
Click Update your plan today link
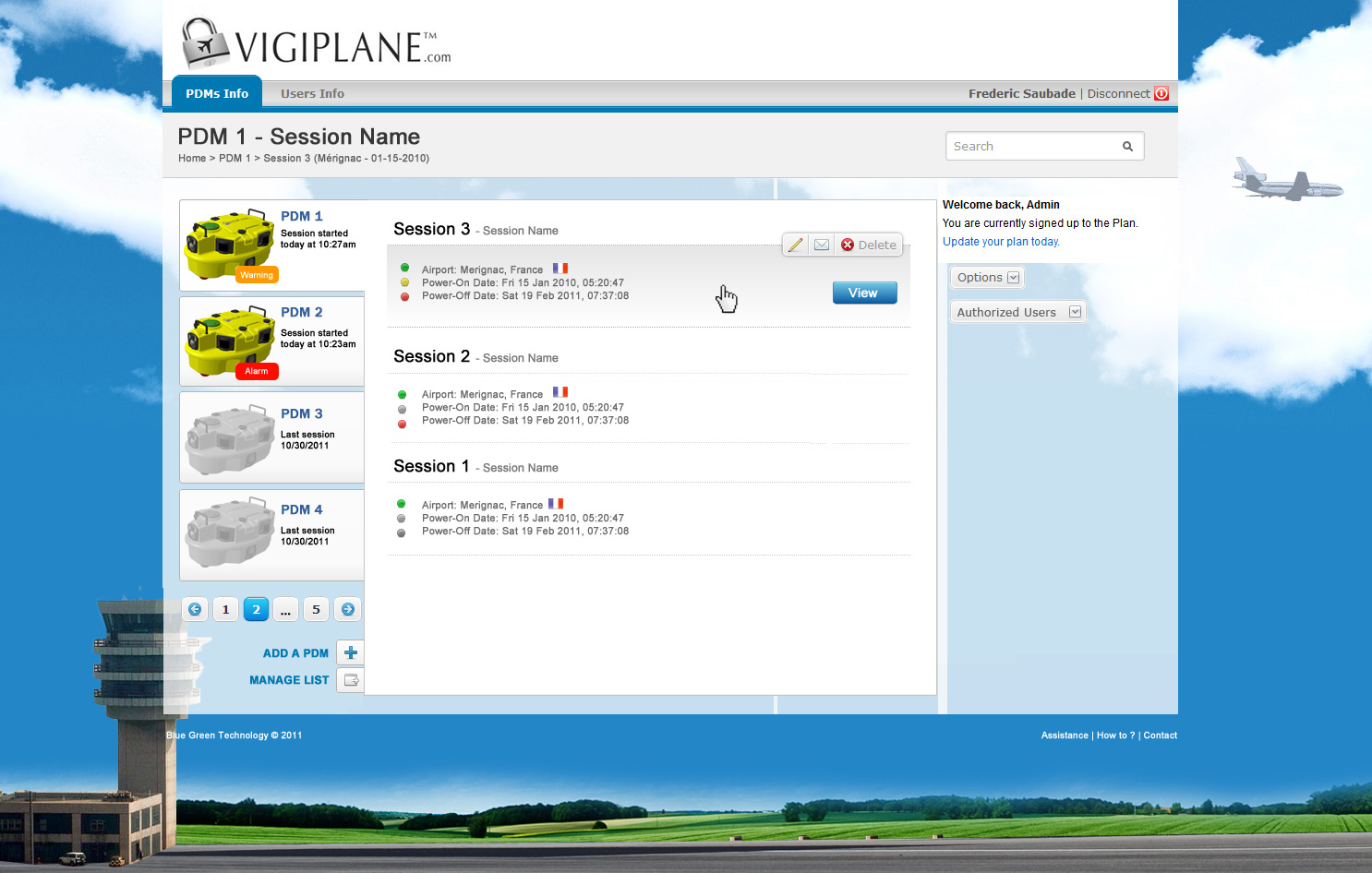1001,242
